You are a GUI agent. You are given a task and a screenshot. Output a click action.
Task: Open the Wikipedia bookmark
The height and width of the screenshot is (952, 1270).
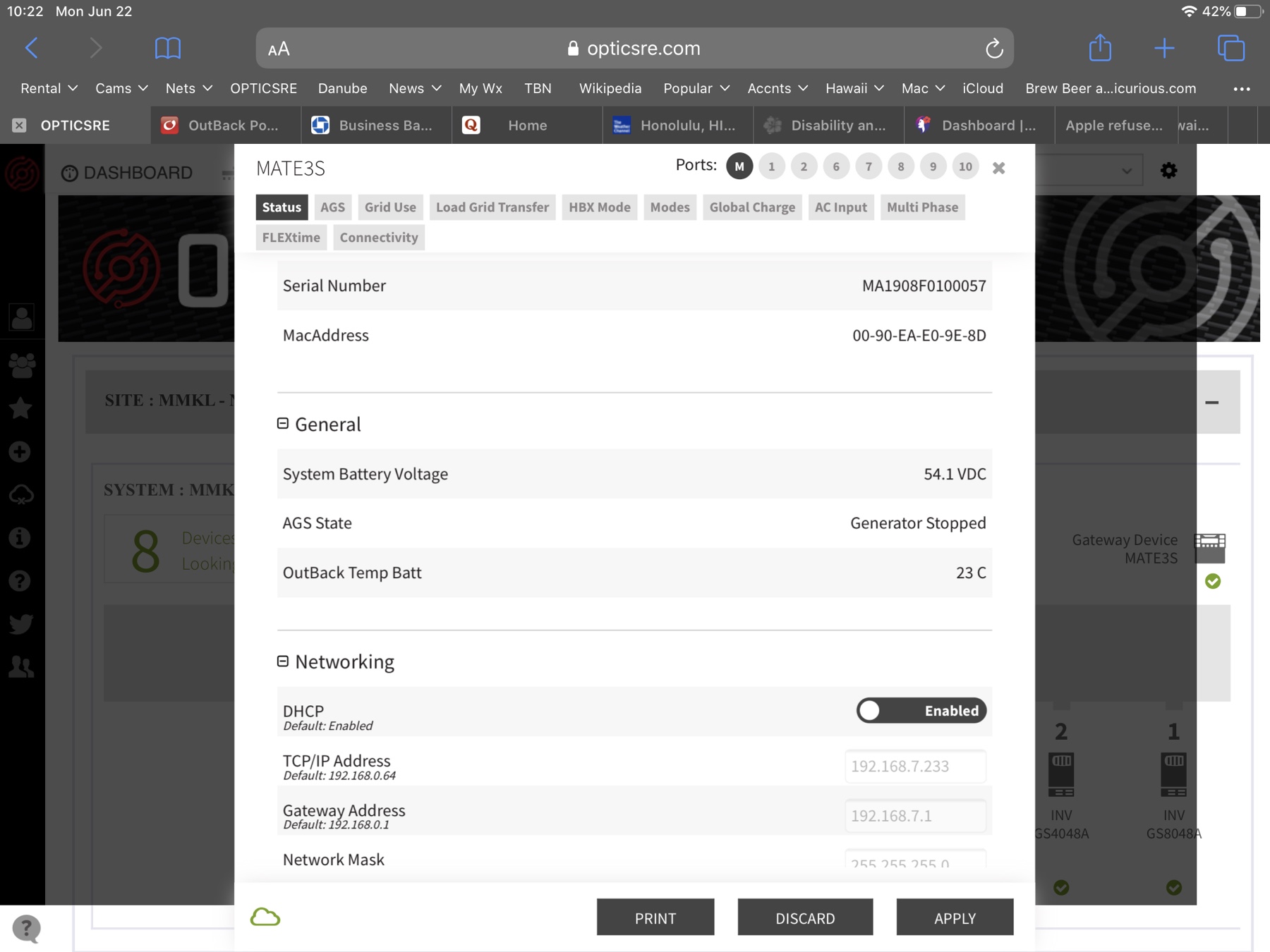pos(610,88)
